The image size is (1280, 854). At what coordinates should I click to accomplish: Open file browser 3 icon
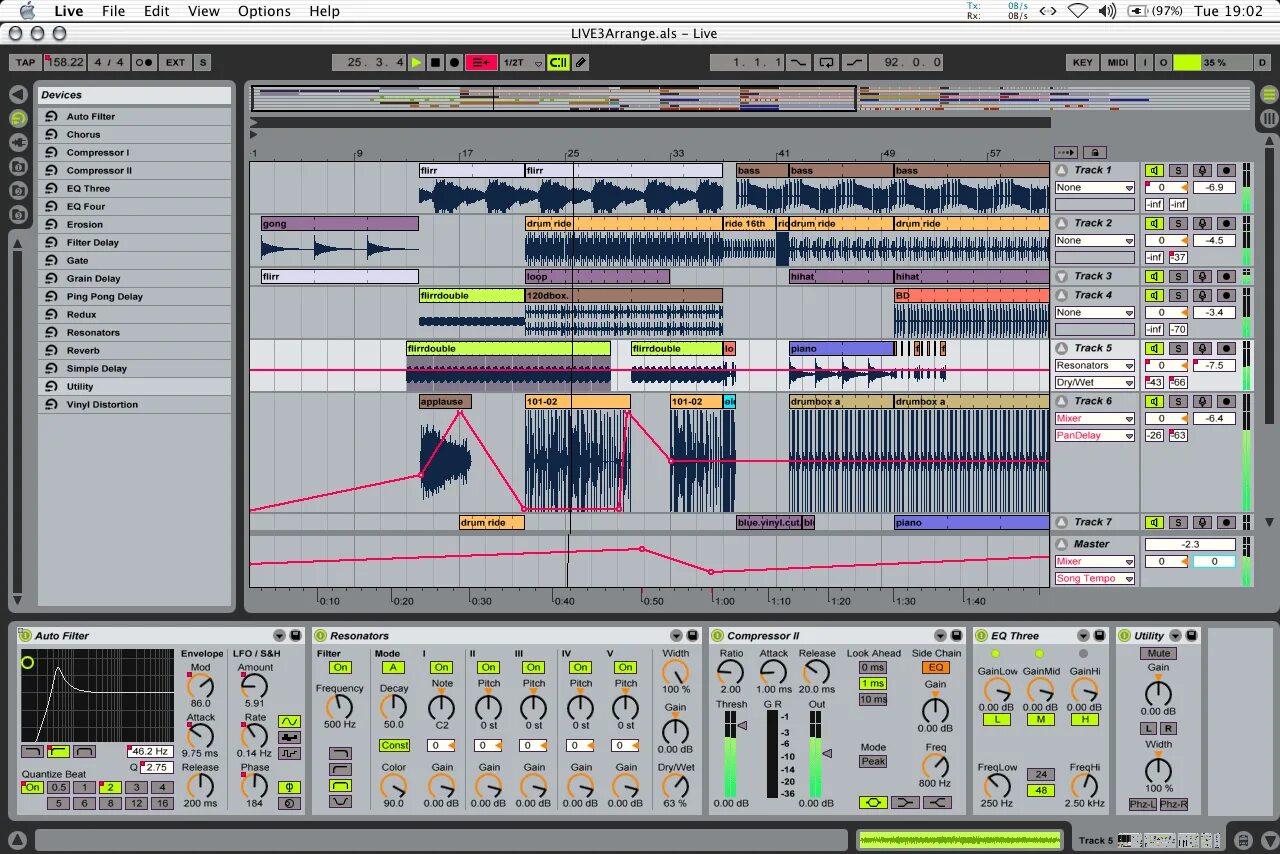(x=18, y=214)
